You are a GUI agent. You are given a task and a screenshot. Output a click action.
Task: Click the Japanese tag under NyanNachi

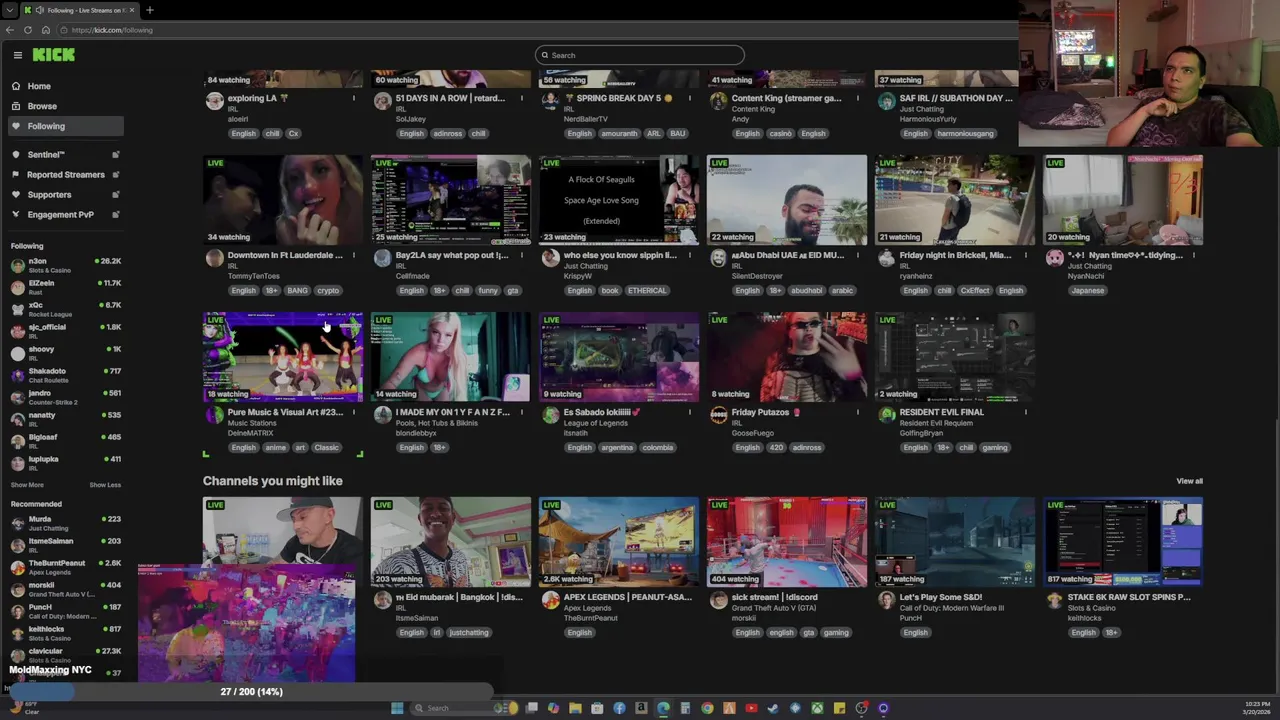point(1087,291)
